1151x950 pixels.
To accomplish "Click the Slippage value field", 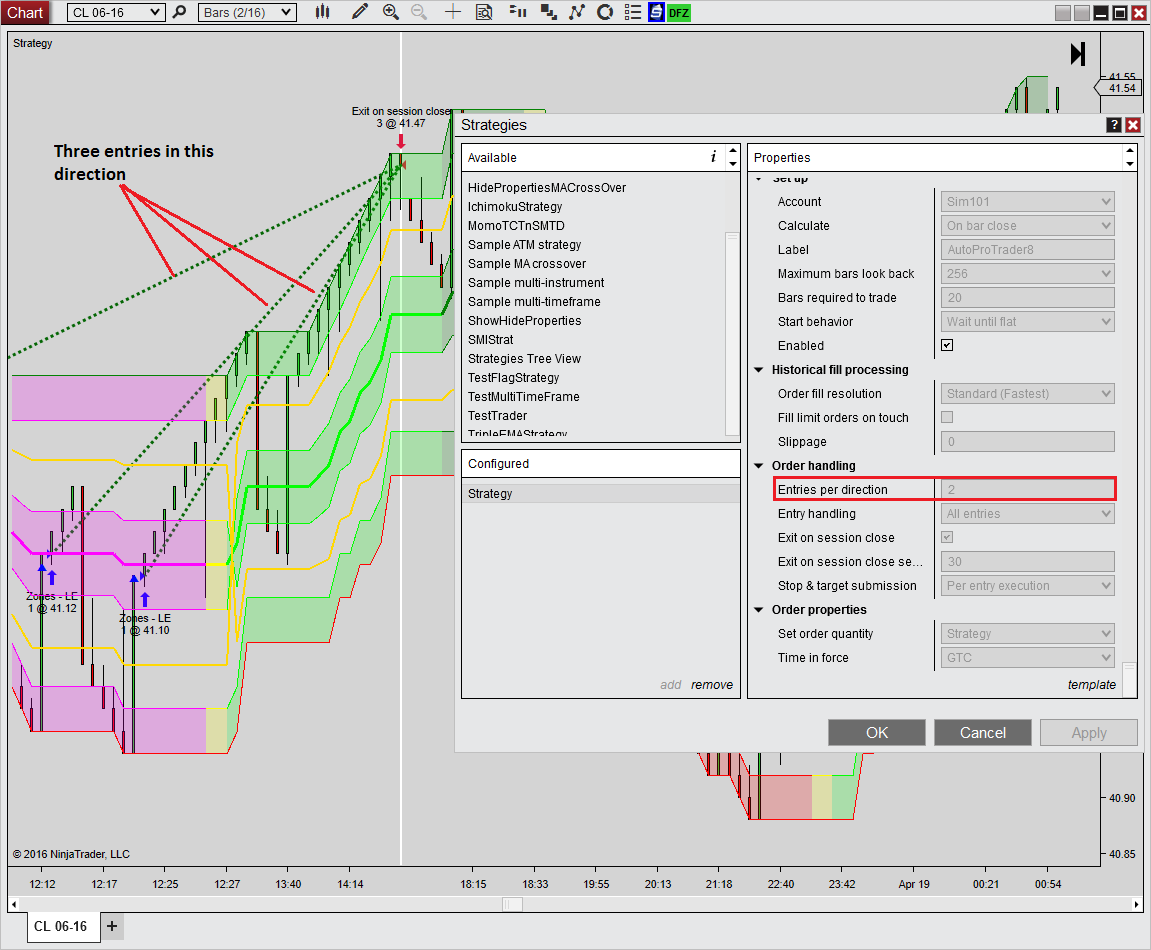I will [1027, 441].
